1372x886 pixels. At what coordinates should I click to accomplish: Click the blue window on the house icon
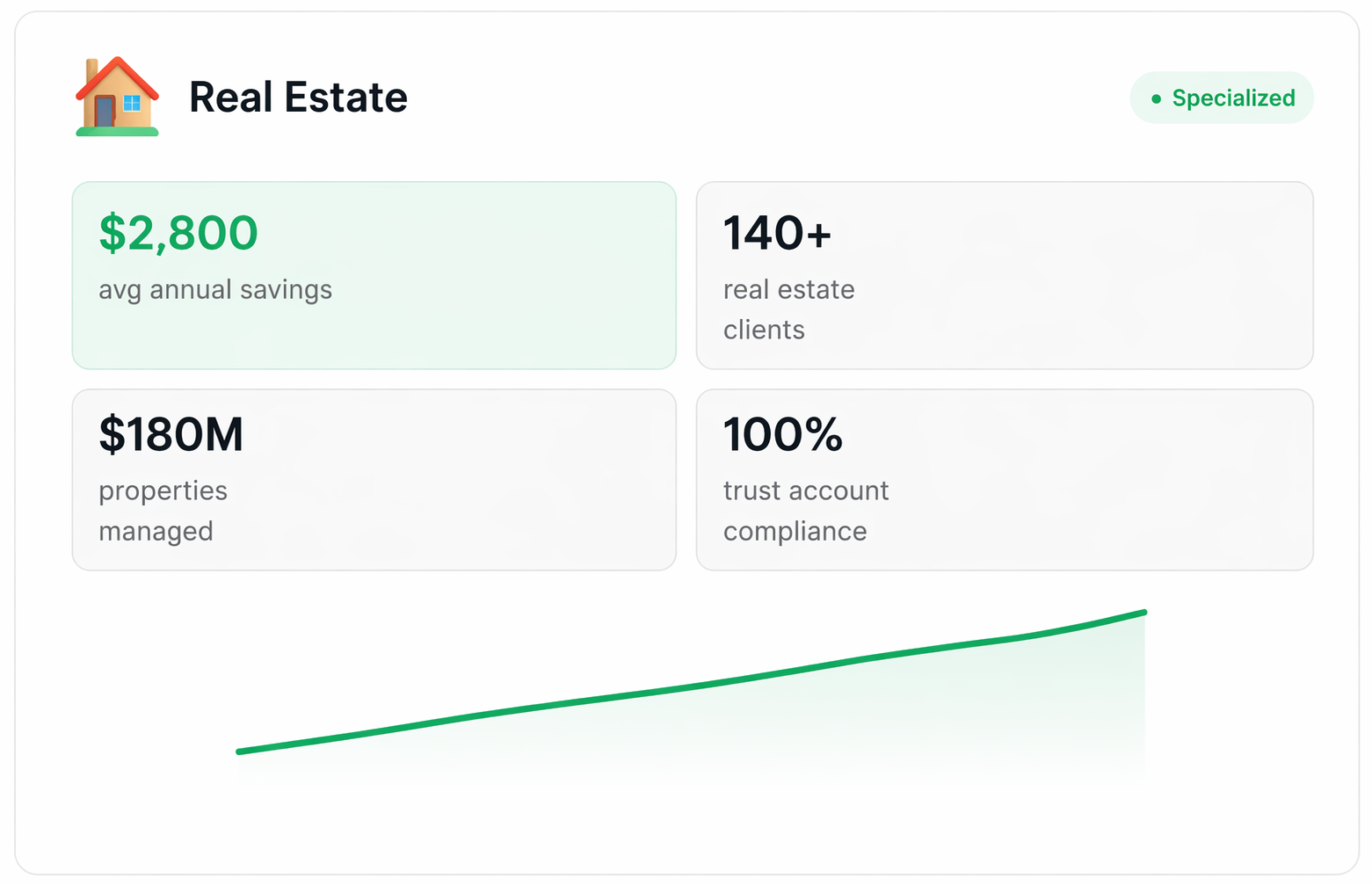click(x=132, y=104)
